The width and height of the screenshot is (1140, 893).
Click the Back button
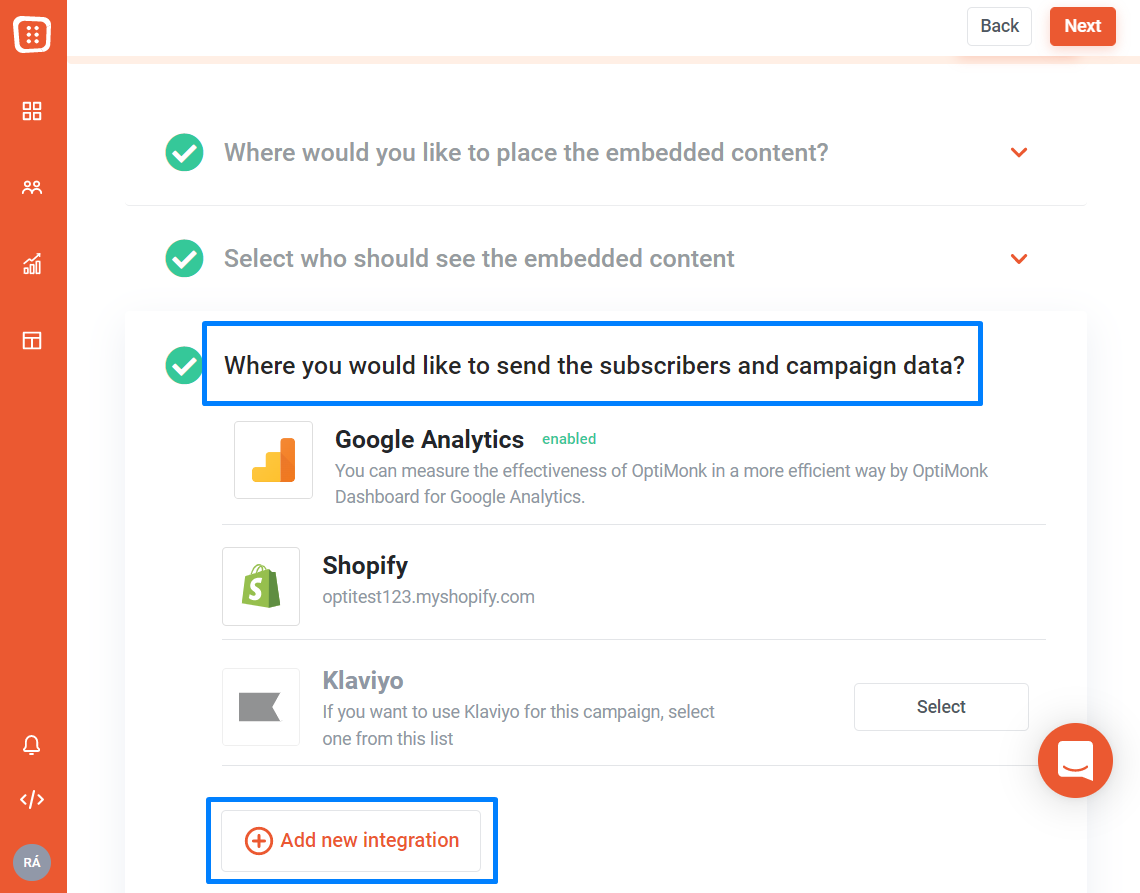pyautogui.click(x=1000, y=26)
